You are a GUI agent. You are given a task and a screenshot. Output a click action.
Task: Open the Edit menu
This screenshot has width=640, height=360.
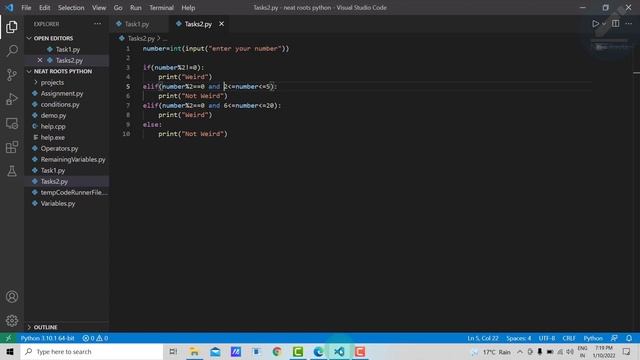point(44,7)
